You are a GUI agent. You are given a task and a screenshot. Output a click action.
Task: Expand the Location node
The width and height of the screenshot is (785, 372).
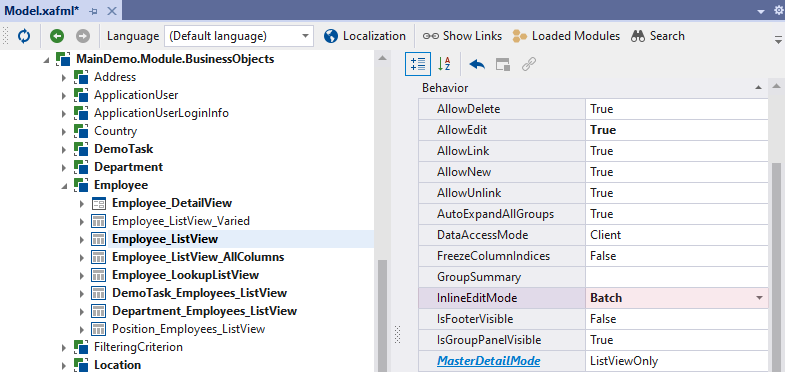point(64,365)
